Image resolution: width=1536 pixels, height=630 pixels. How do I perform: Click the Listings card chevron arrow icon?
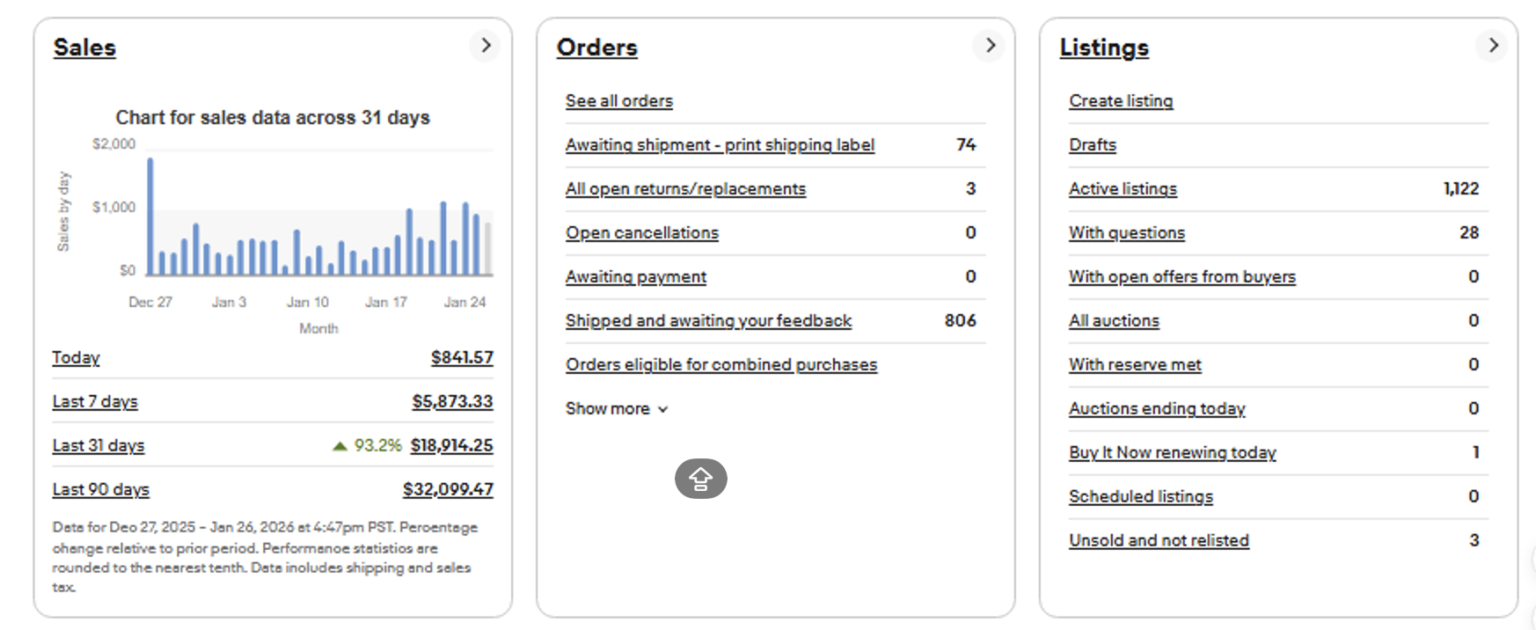tap(1492, 45)
